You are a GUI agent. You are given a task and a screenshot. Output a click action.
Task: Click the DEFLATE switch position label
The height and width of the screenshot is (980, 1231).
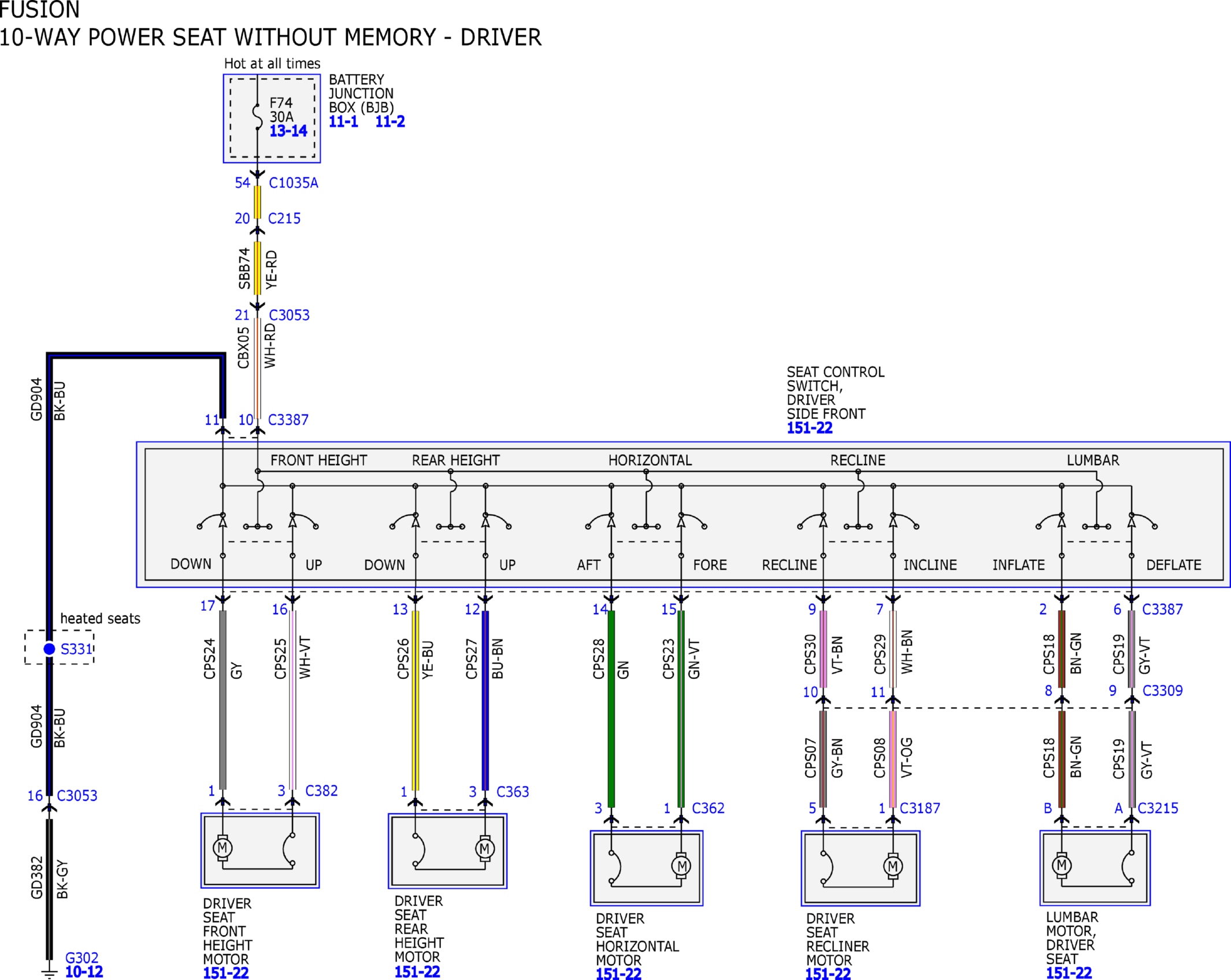(x=1174, y=565)
